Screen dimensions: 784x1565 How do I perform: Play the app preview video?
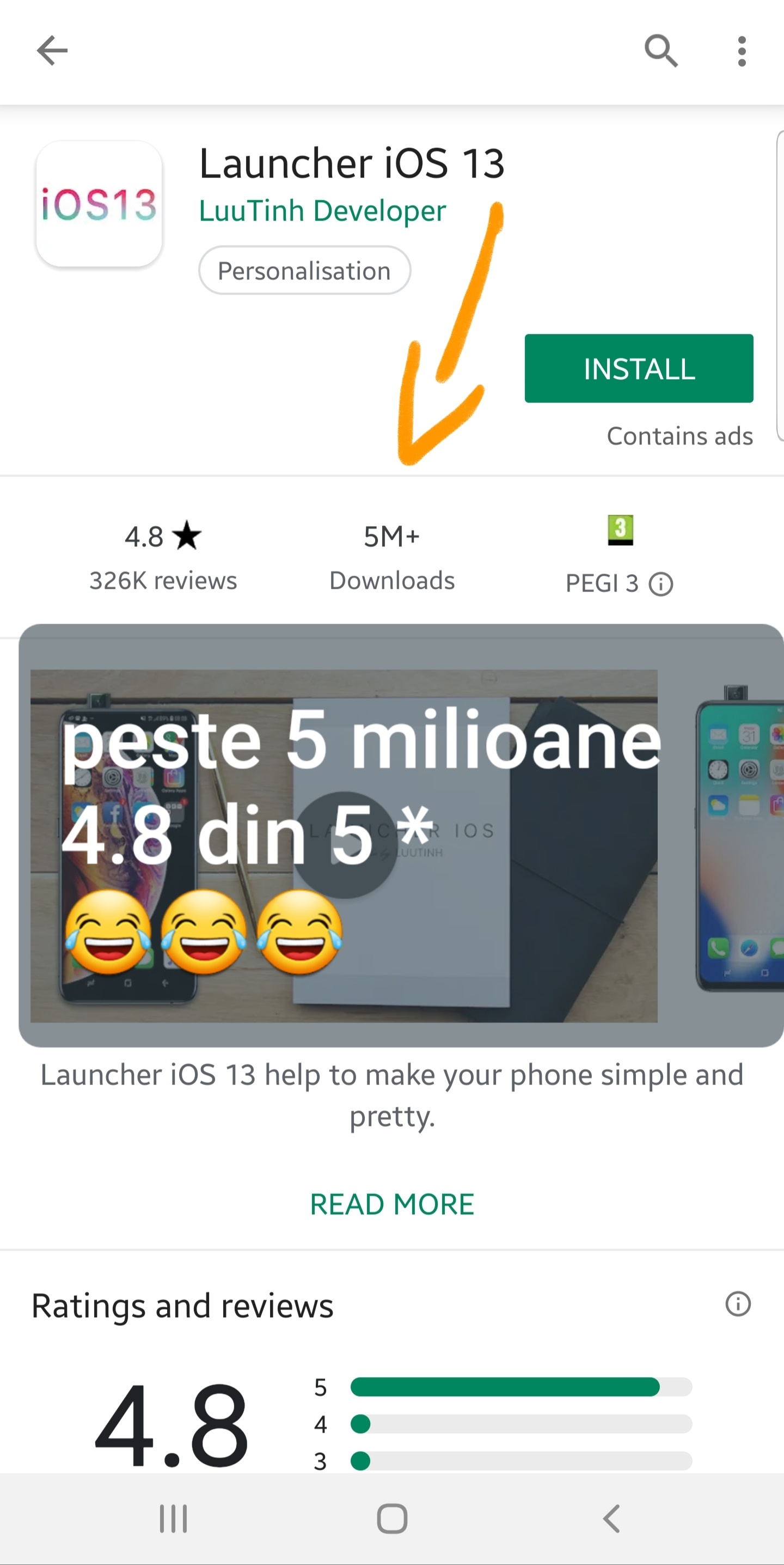344,845
